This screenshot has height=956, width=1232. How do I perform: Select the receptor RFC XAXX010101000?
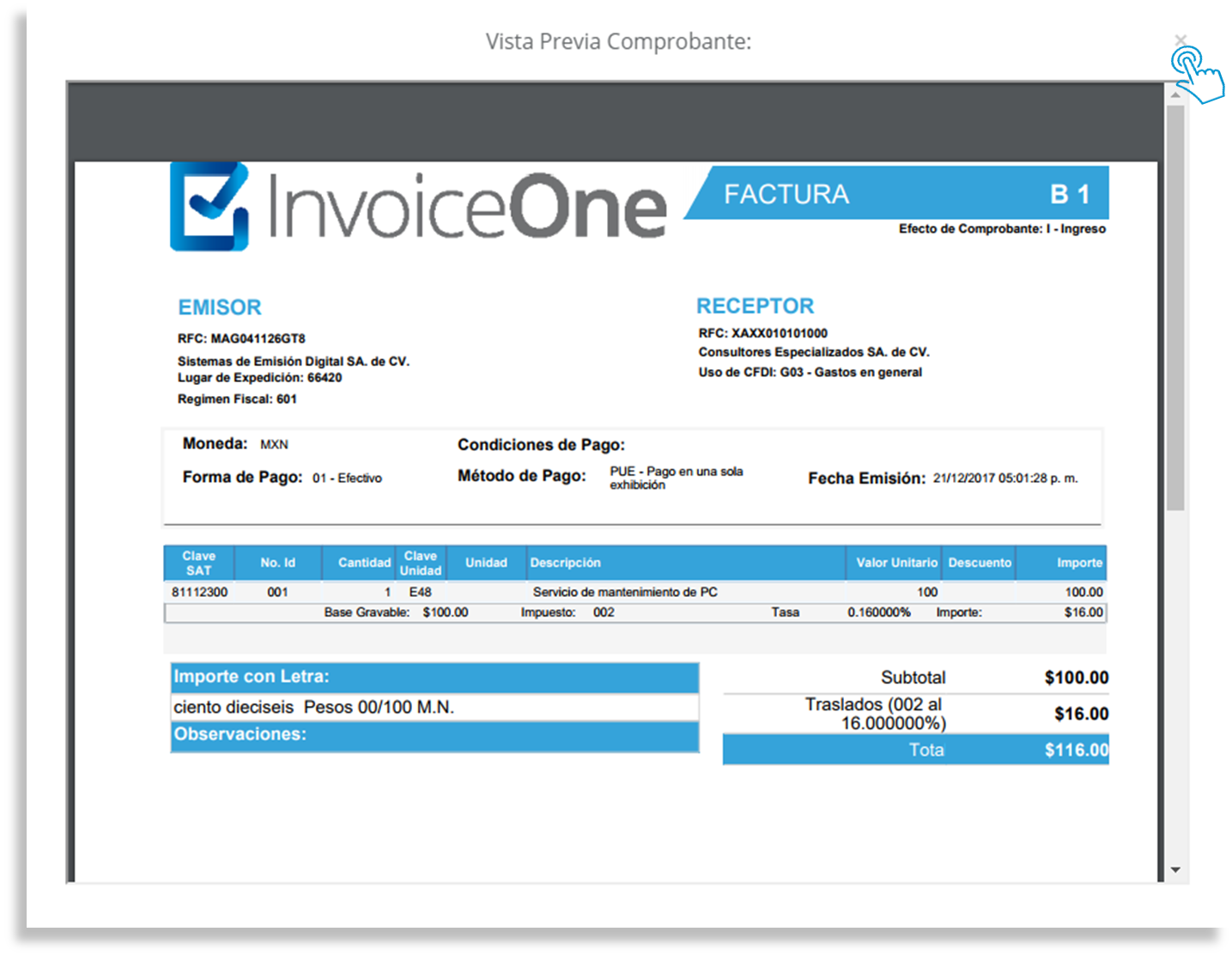tap(780, 333)
